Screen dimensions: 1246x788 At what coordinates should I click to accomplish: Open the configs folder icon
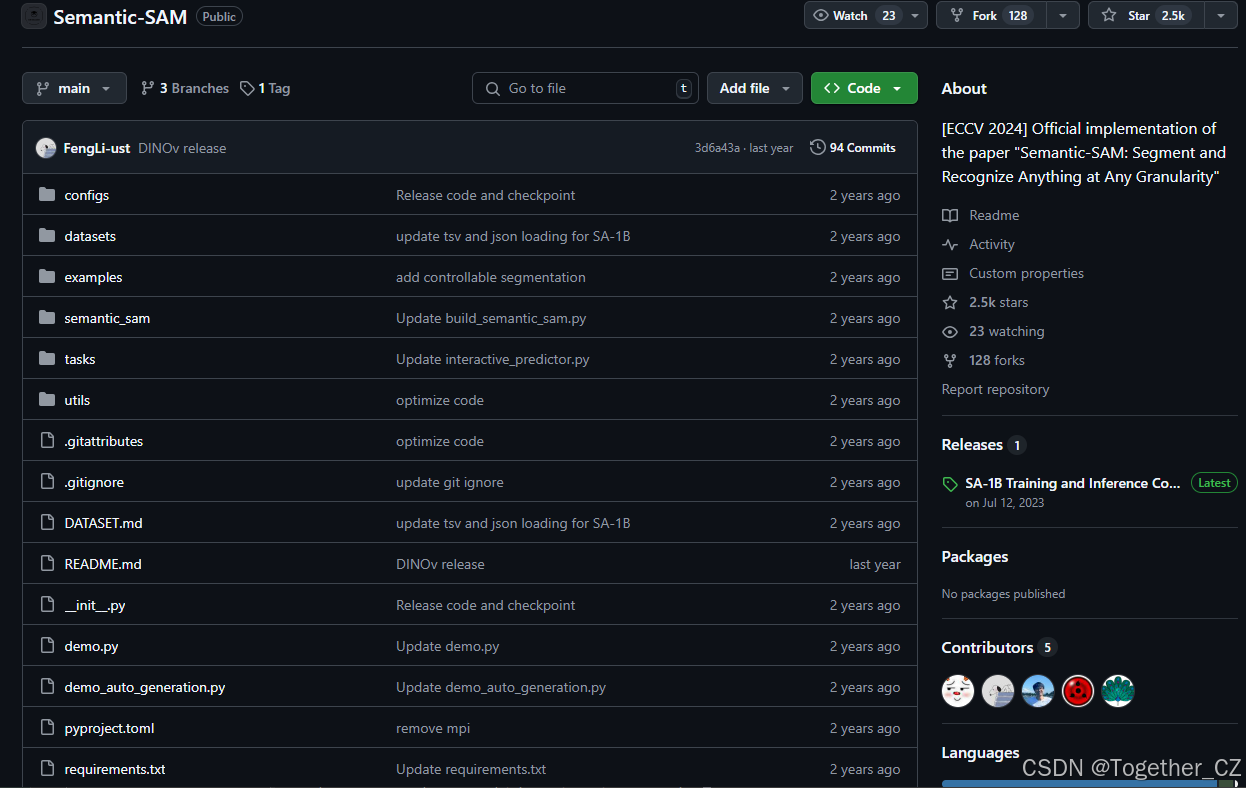46,195
